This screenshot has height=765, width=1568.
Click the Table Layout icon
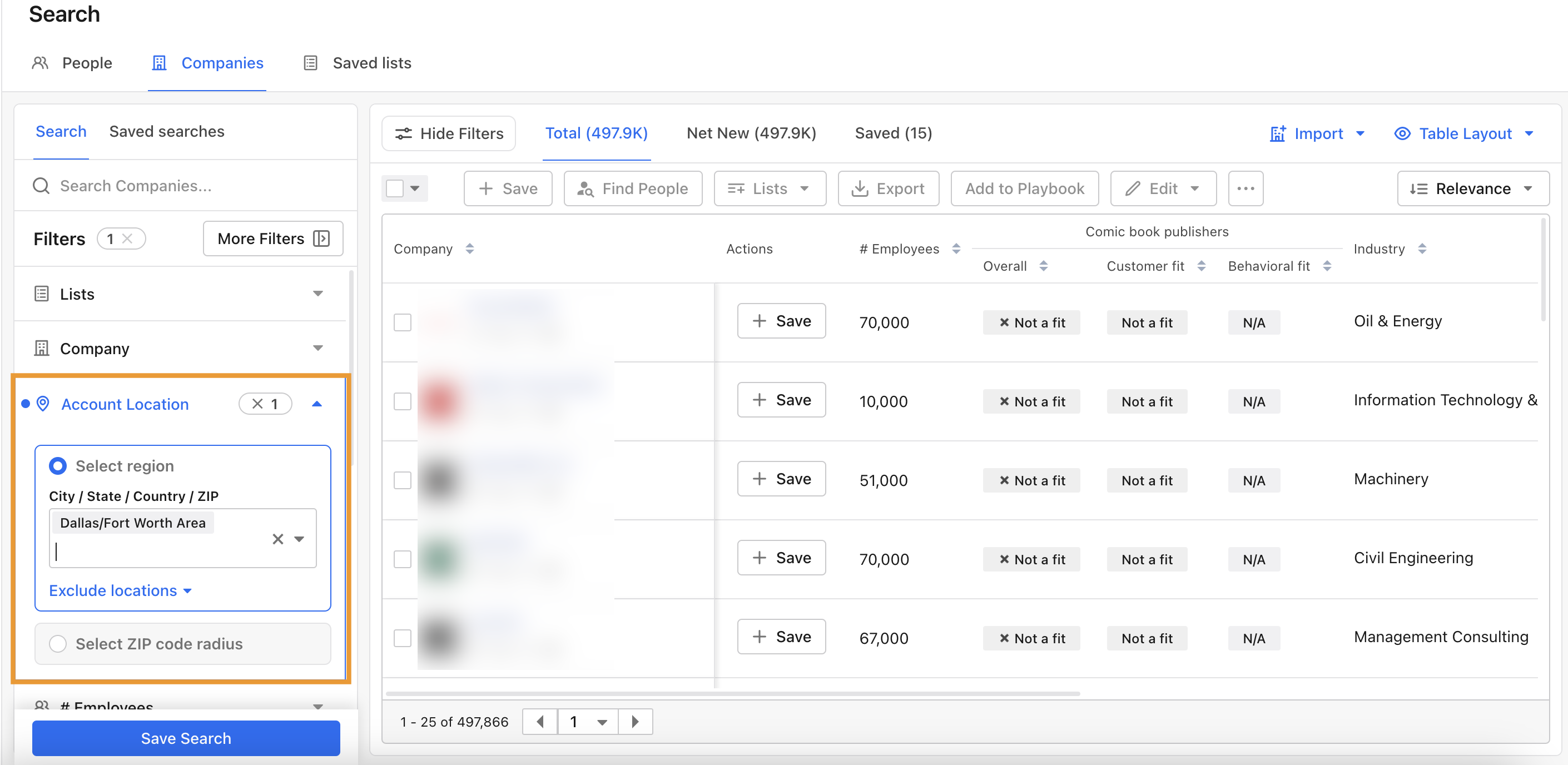[x=1402, y=133]
